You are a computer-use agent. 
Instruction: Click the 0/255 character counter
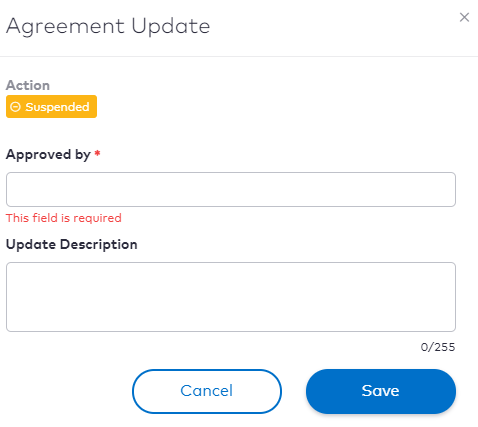click(x=438, y=347)
